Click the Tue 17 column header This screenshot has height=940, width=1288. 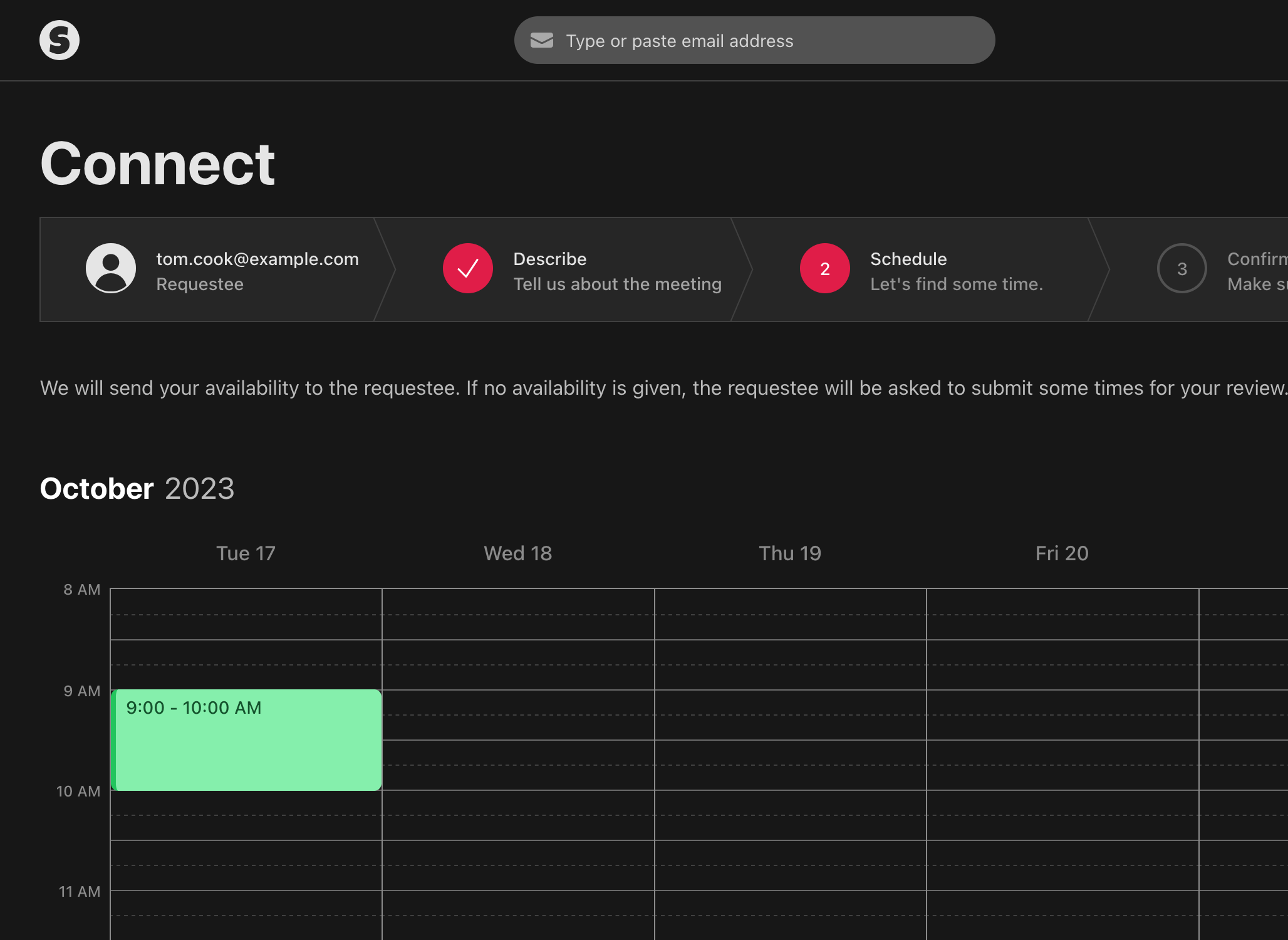pyautogui.click(x=246, y=553)
